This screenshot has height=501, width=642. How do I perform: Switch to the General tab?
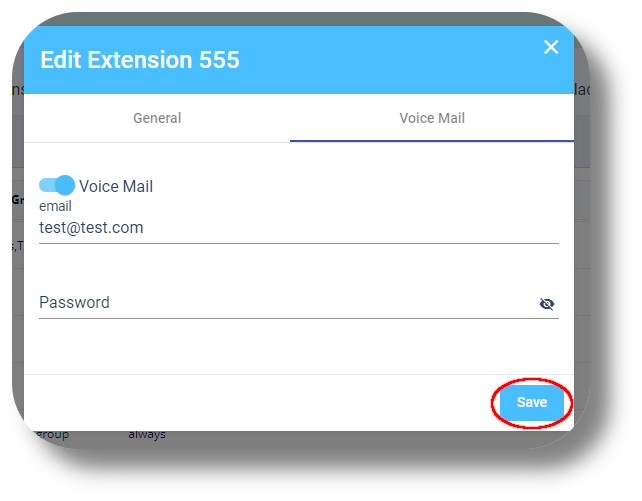(x=157, y=118)
